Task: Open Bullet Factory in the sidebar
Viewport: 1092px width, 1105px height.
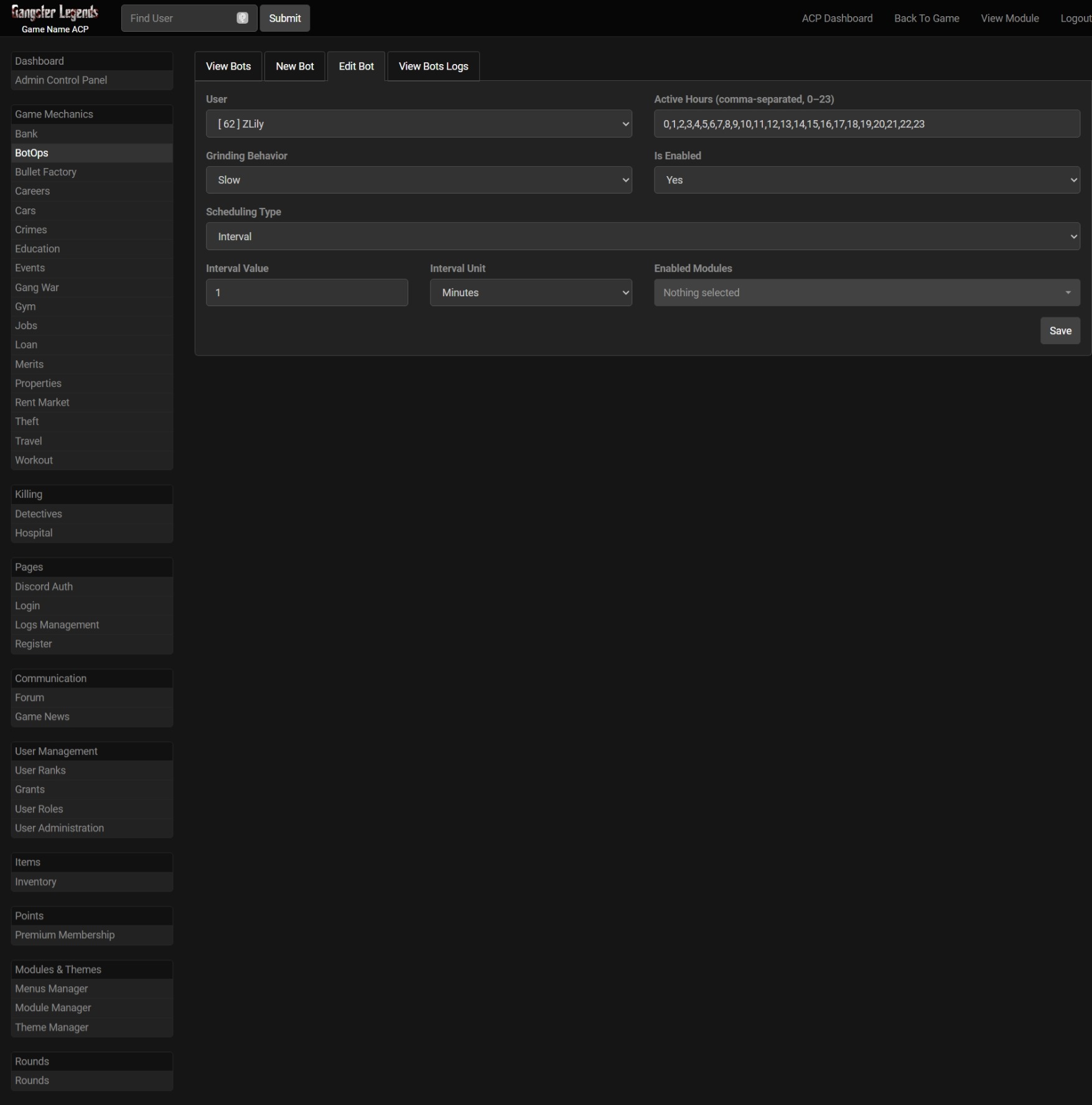Action: pos(45,172)
